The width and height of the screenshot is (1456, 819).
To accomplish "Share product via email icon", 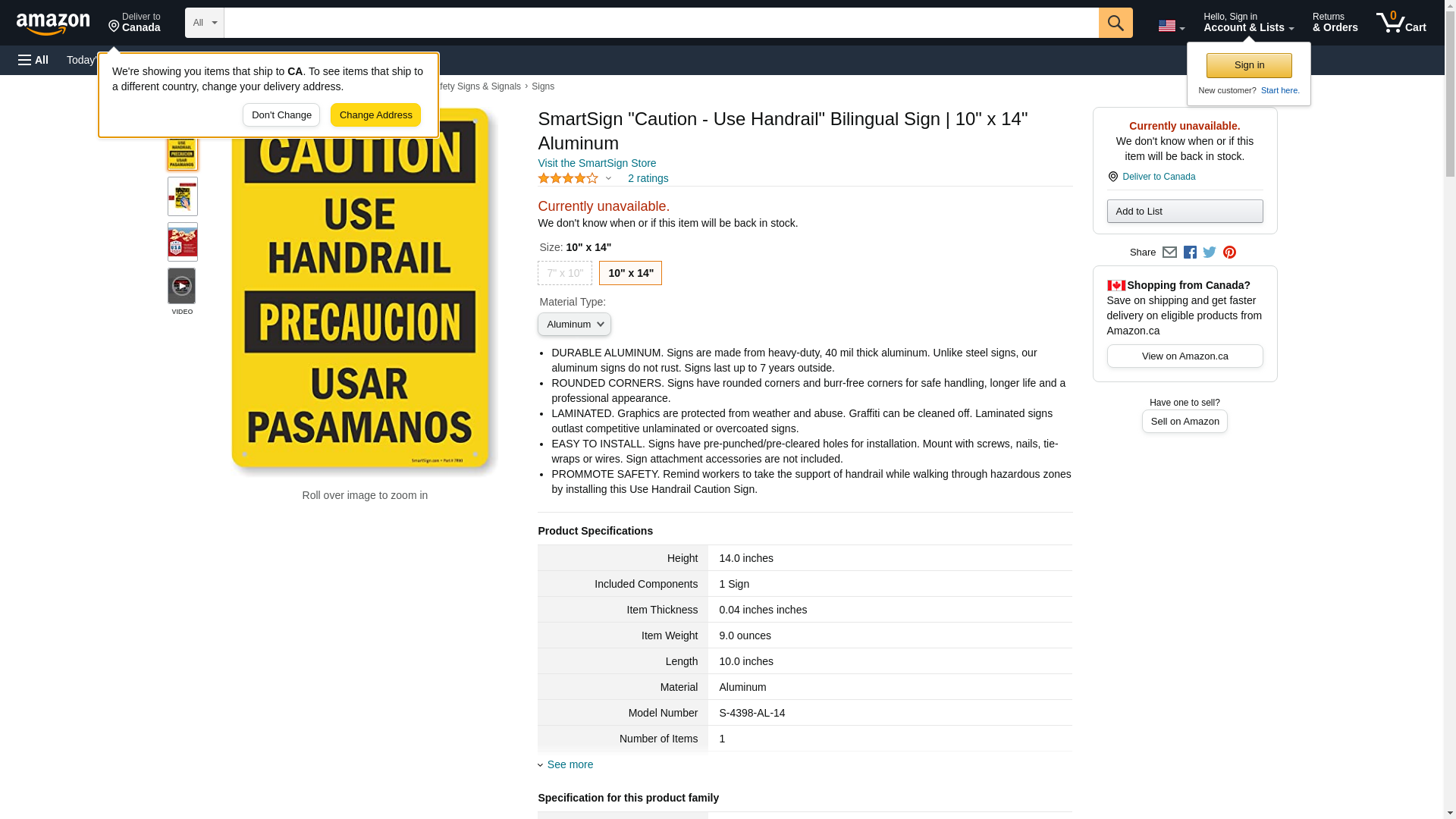I will point(1169,253).
